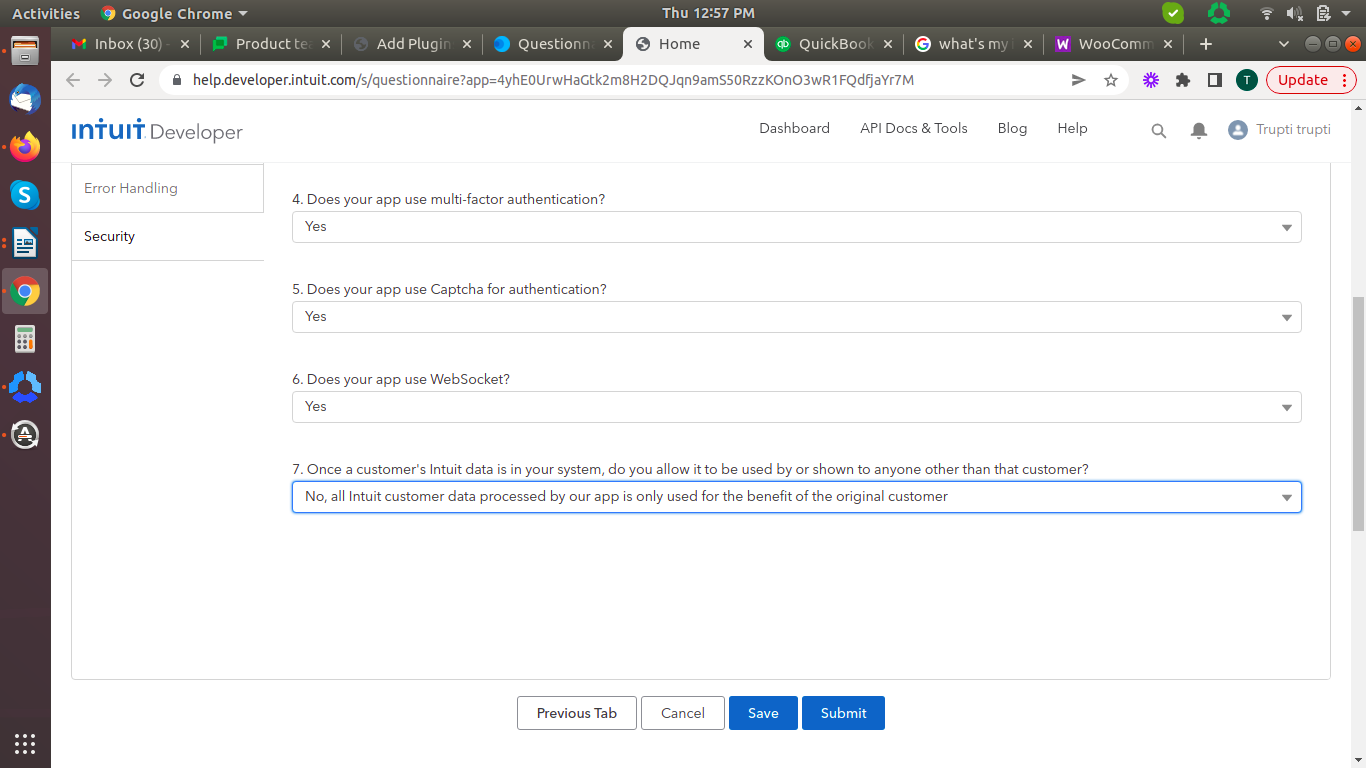Screen dimensions: 1366x768
Task: Expand the Captcha authentication dropdown
Action: [x=796, y=317]
